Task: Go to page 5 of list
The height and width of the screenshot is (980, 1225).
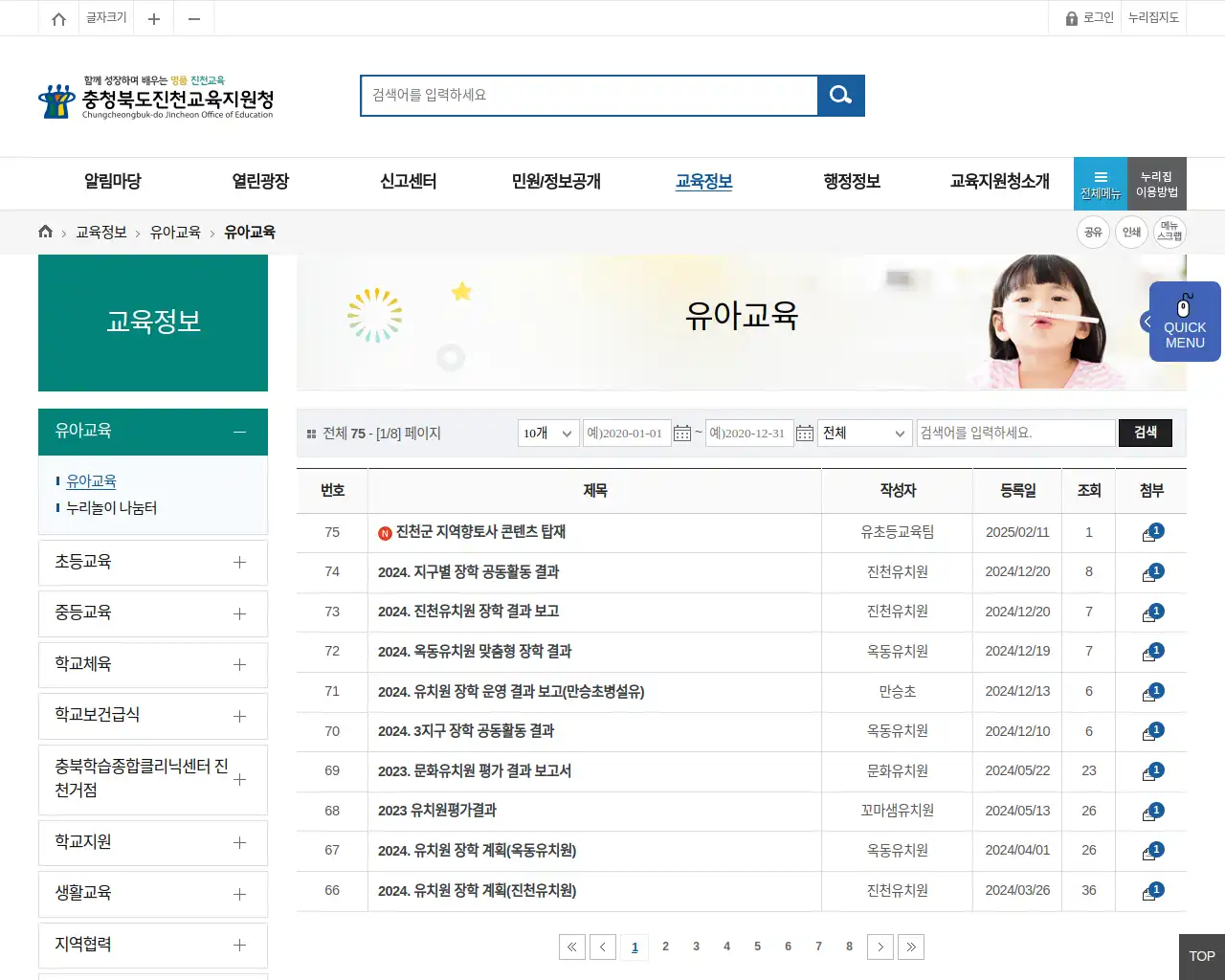Action: [x=757, y=947]
